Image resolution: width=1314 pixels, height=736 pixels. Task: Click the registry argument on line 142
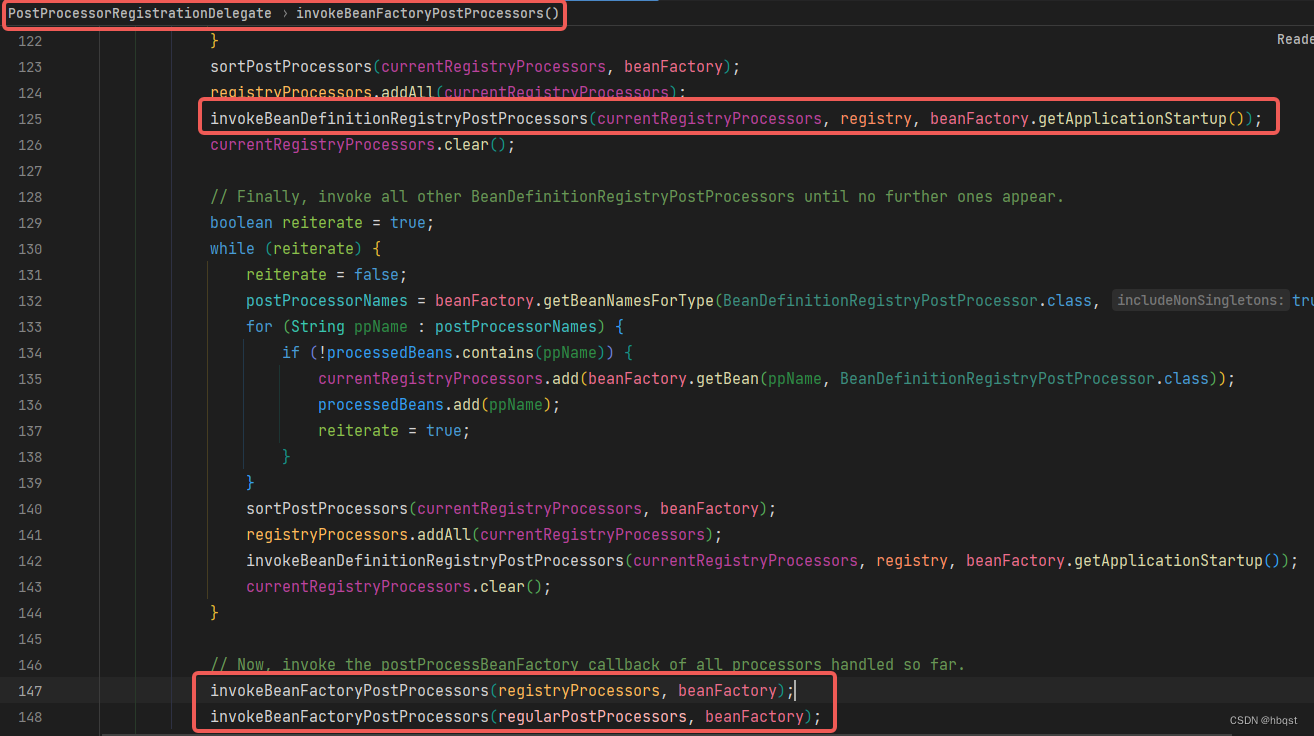pyautogui.click(x=912, y=561)
